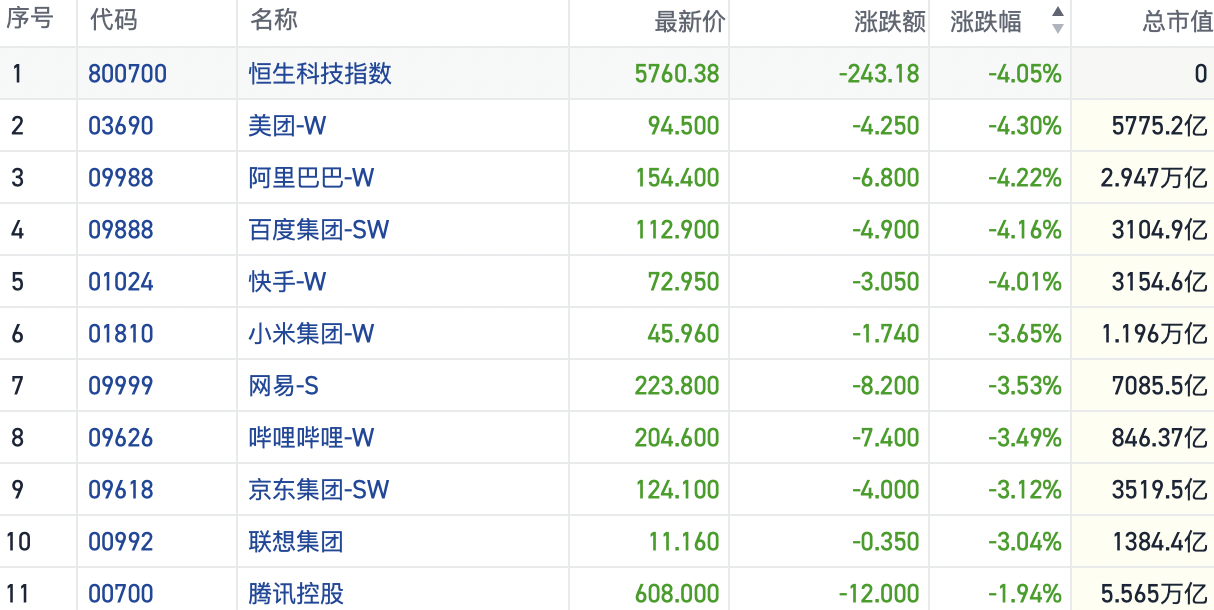Select 阿里巴巴-W latest price 154.400 cell

tap(677, 178)
